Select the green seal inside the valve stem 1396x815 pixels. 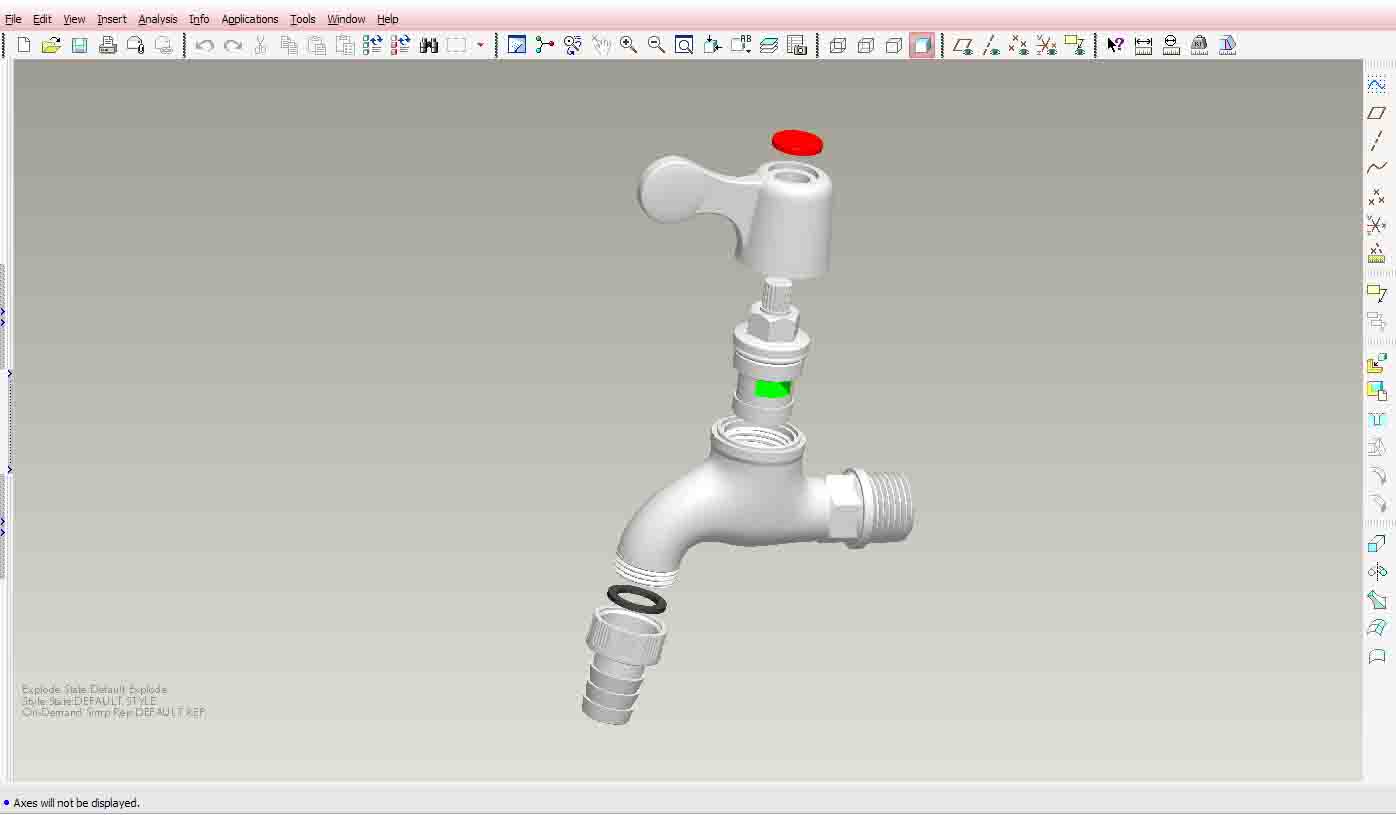tap(772, 389)
